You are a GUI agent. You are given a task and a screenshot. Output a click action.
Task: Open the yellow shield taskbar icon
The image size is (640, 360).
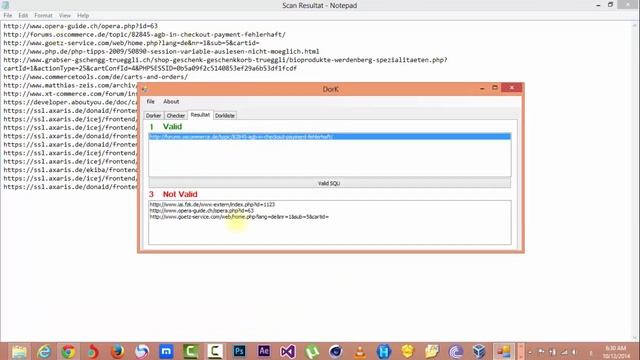point(408,351)
